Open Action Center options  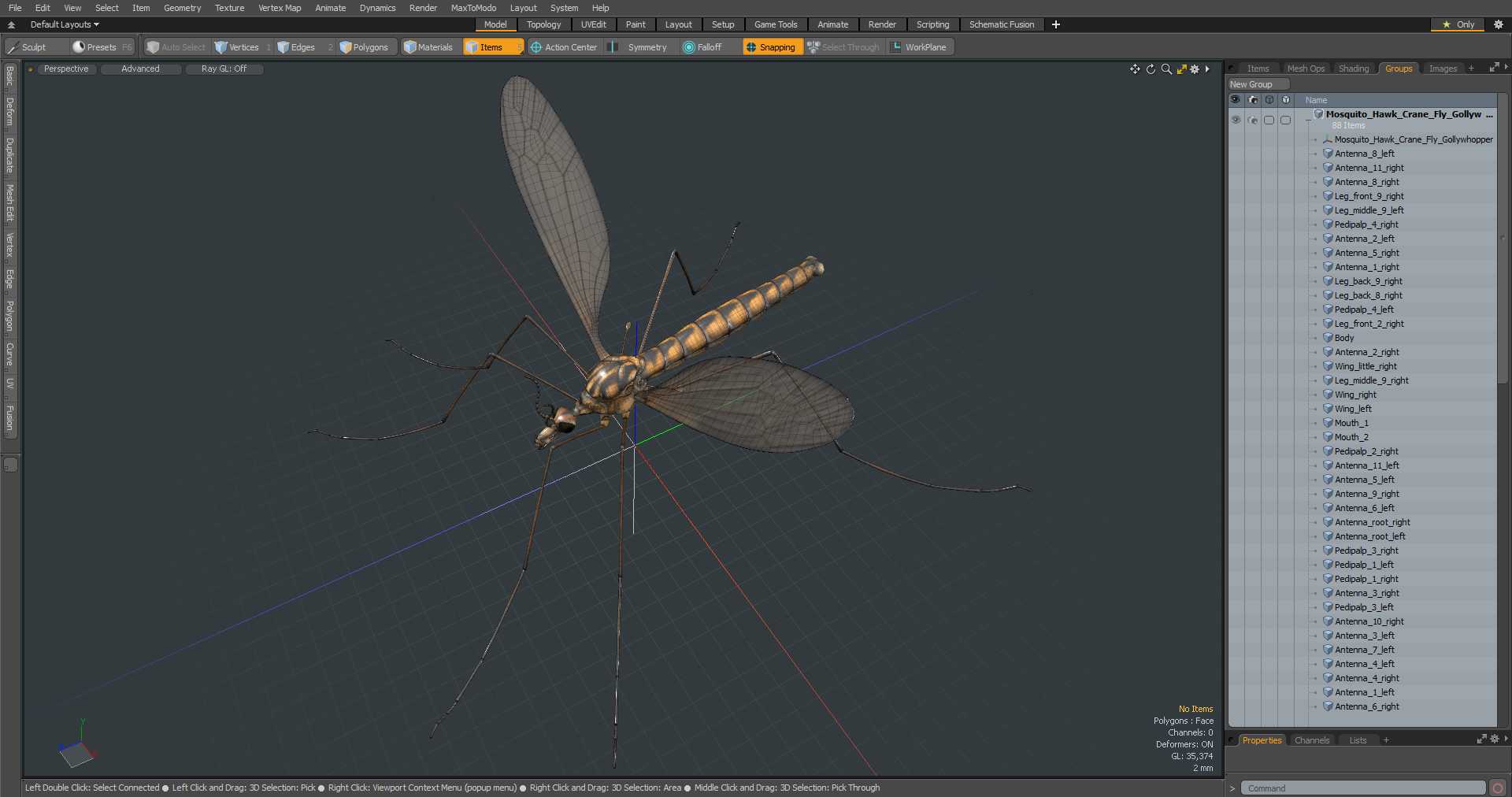564,47
